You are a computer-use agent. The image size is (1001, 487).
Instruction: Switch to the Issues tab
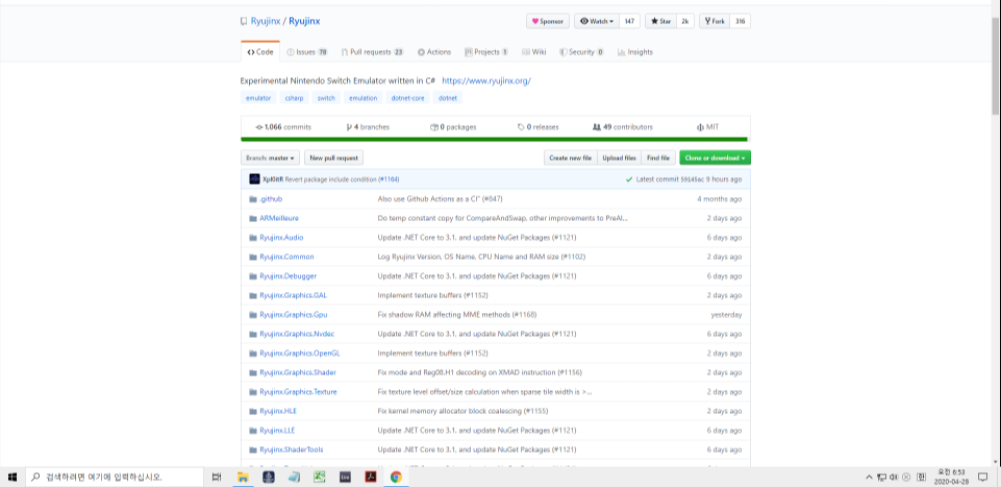tap(307, 52)
